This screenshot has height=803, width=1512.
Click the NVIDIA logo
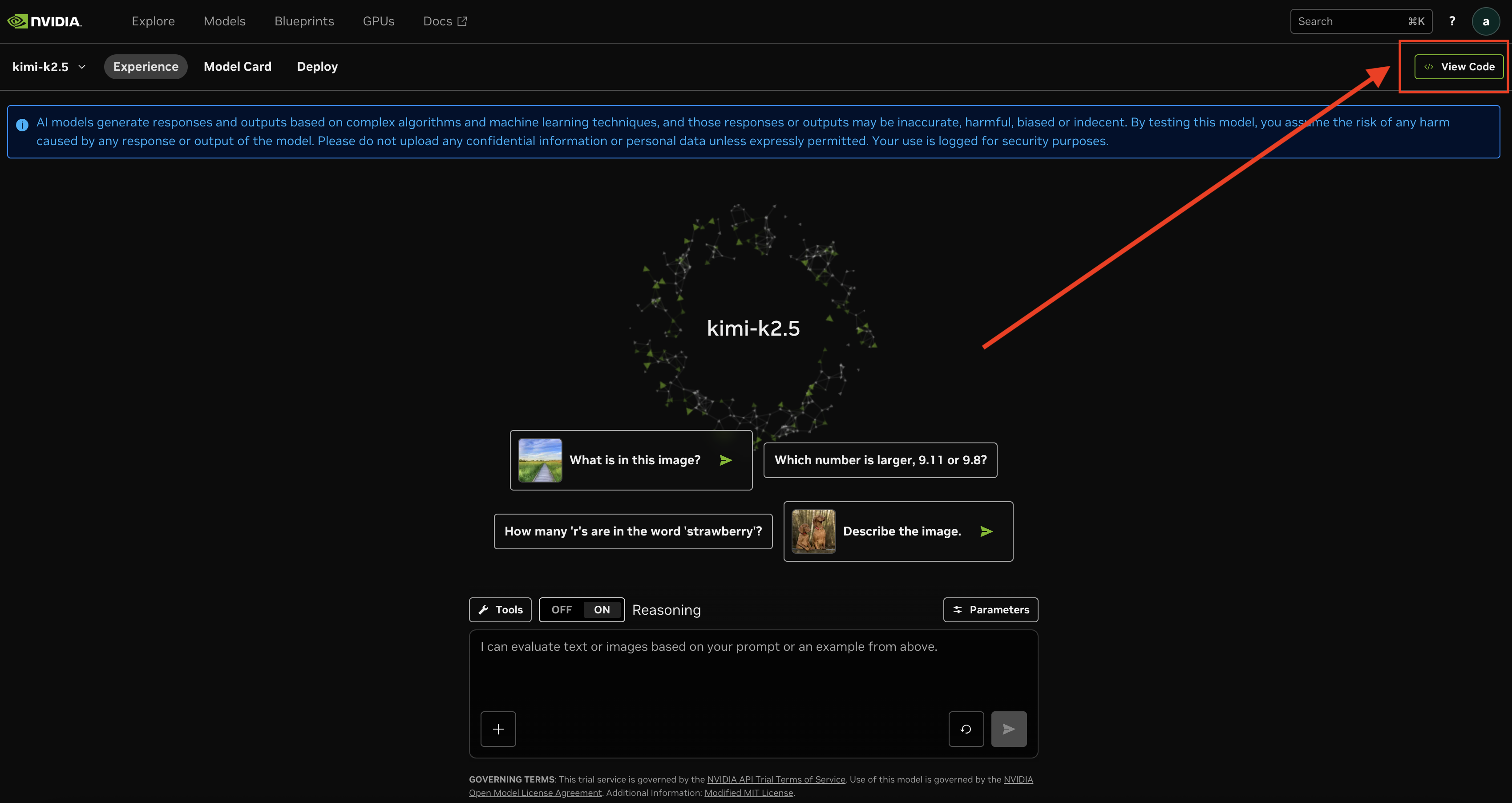[x=44, y=20]
